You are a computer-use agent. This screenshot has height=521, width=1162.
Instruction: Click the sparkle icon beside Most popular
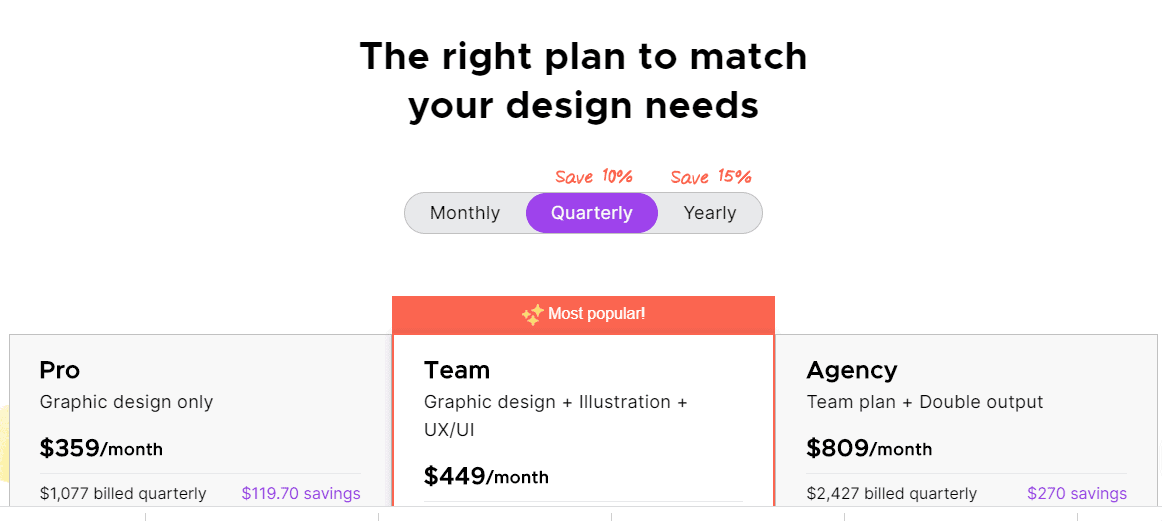pos(532,315)
